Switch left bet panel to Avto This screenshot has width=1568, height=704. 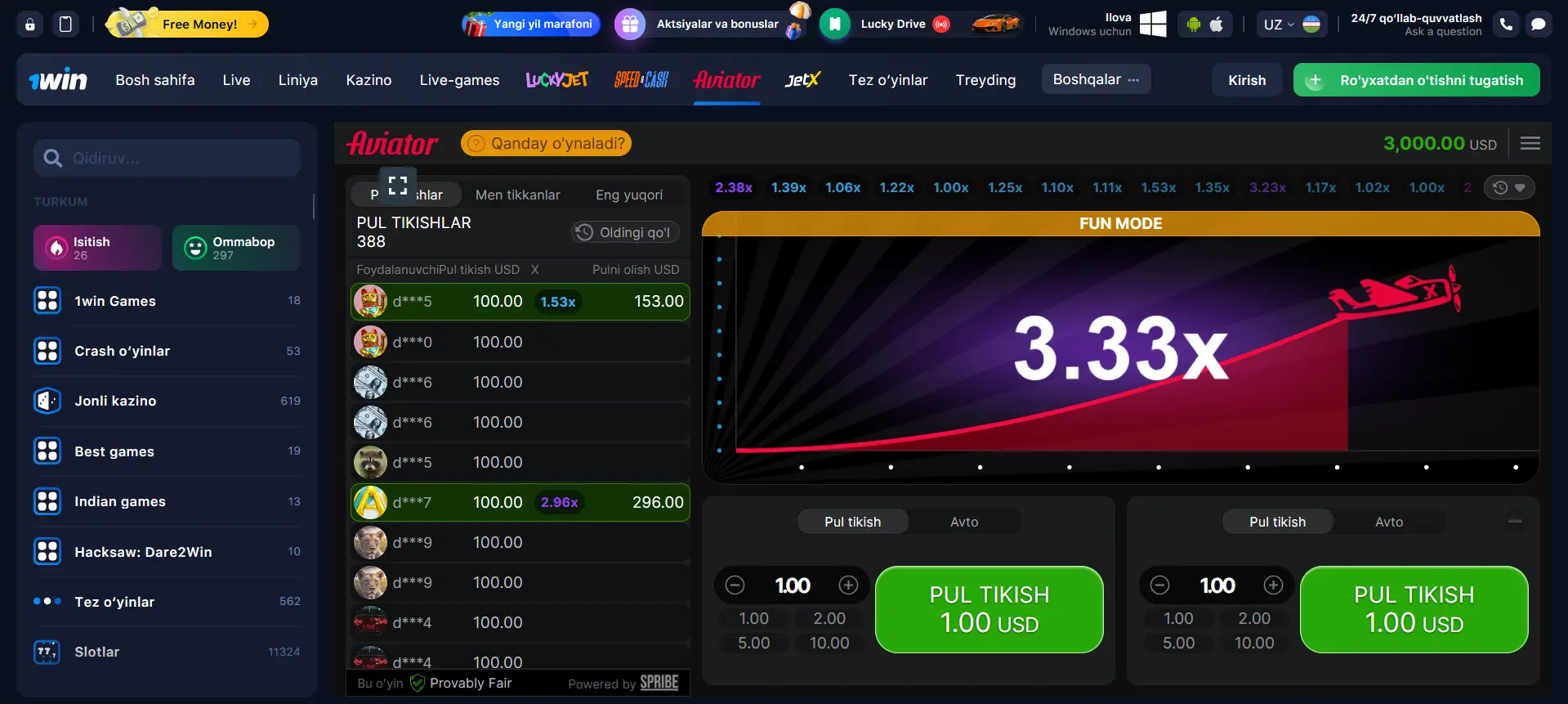point(964,522)
